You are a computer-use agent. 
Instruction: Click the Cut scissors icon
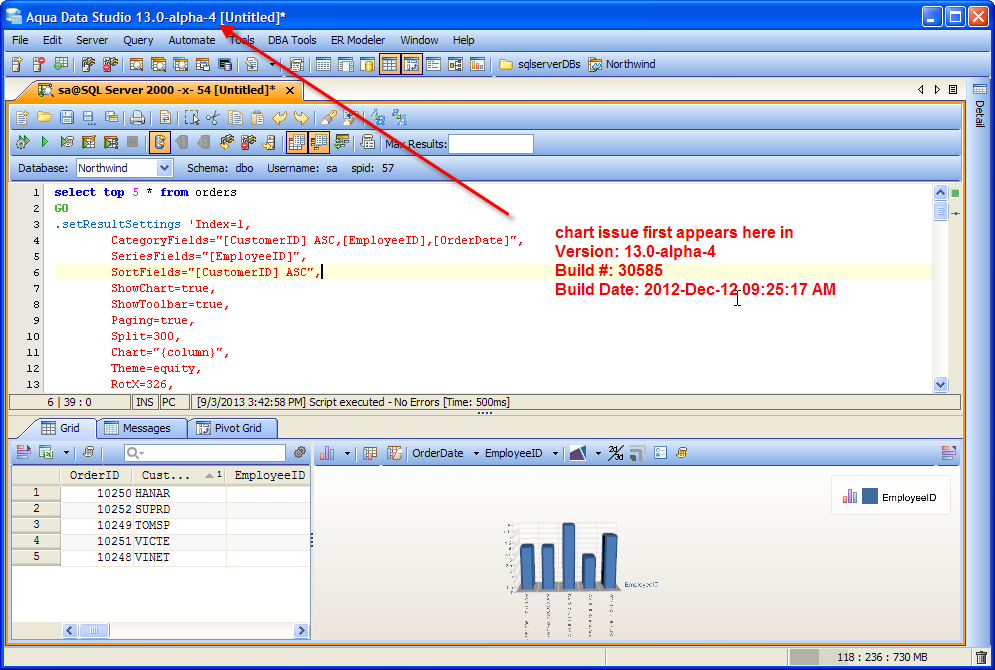point(213,117)
